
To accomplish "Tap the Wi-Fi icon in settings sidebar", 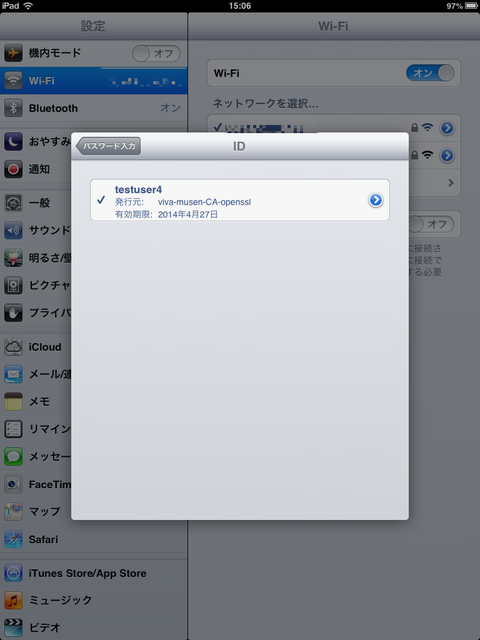I will pos(13,80).
